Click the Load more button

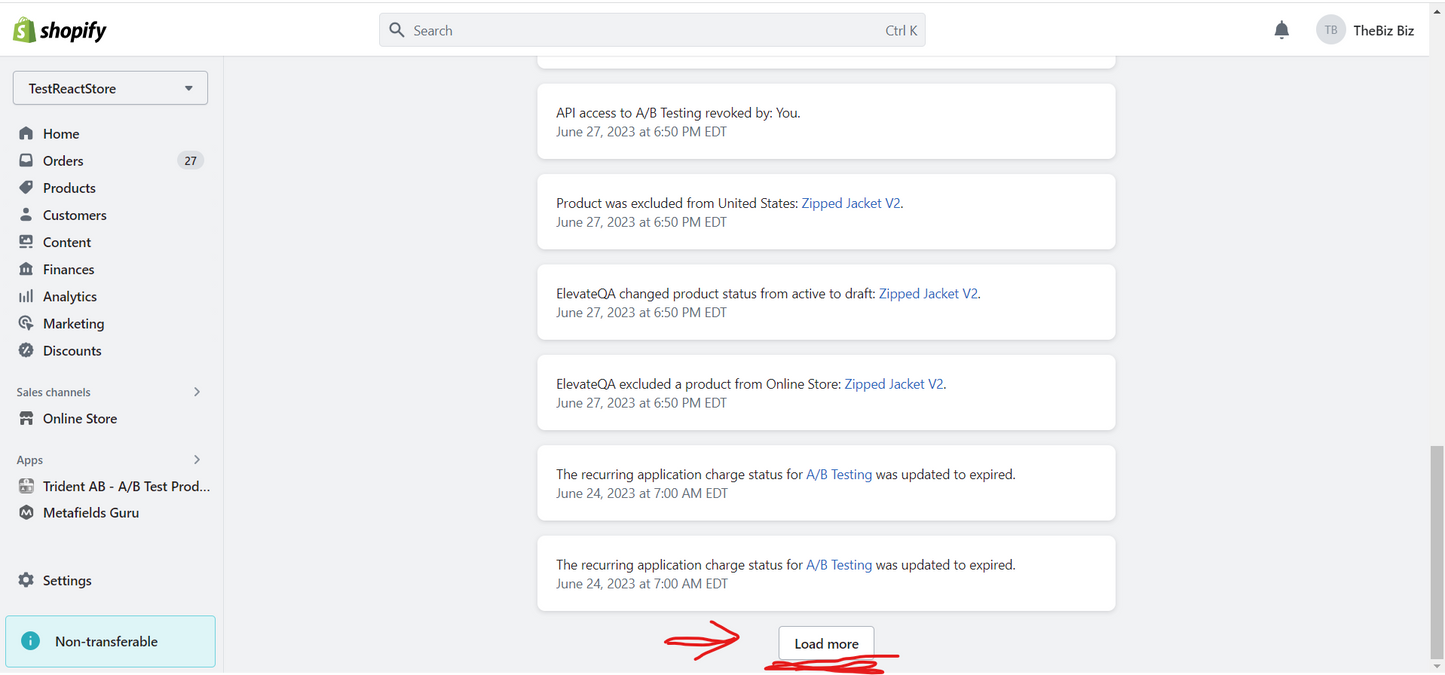[x=826, y=644]
